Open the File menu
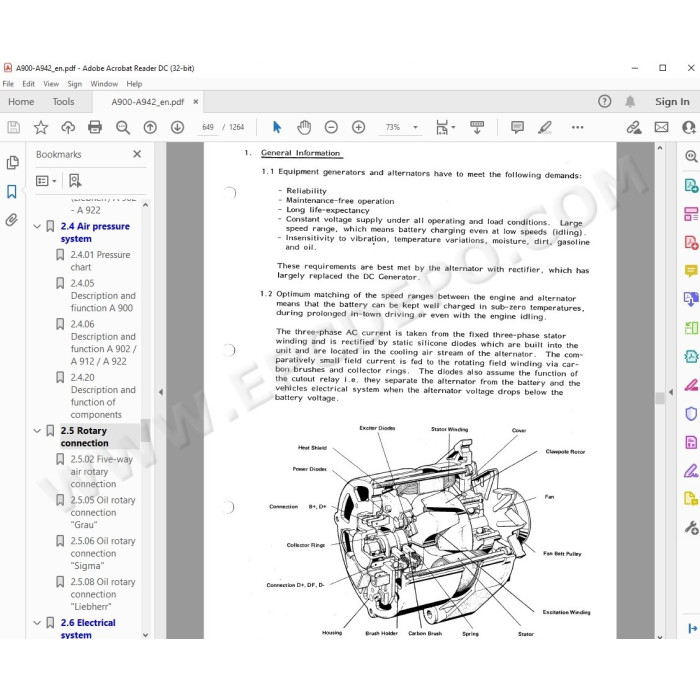The width and height of the screenshot is (700, 700). point(8,83)
